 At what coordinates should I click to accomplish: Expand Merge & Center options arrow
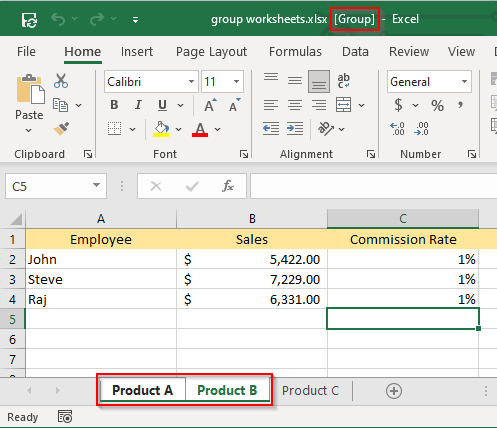point(361,106)
